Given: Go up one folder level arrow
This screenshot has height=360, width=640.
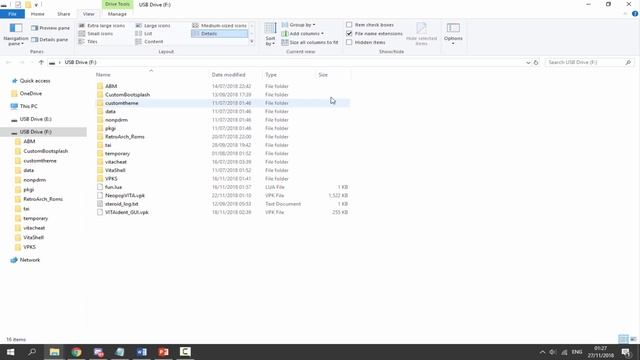Looking at the screenshot, I should [x=41, y=62].
